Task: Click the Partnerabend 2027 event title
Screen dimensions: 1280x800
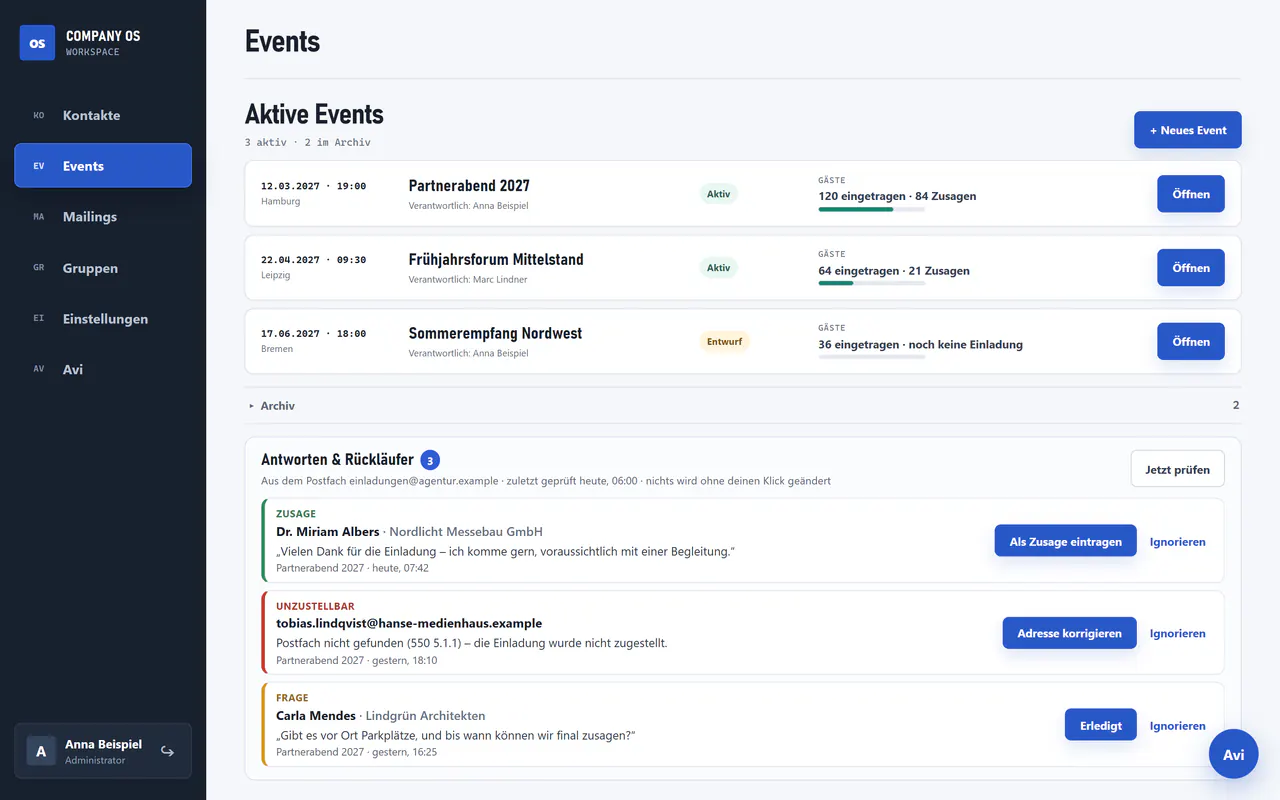Action: (x=469, y=186)
